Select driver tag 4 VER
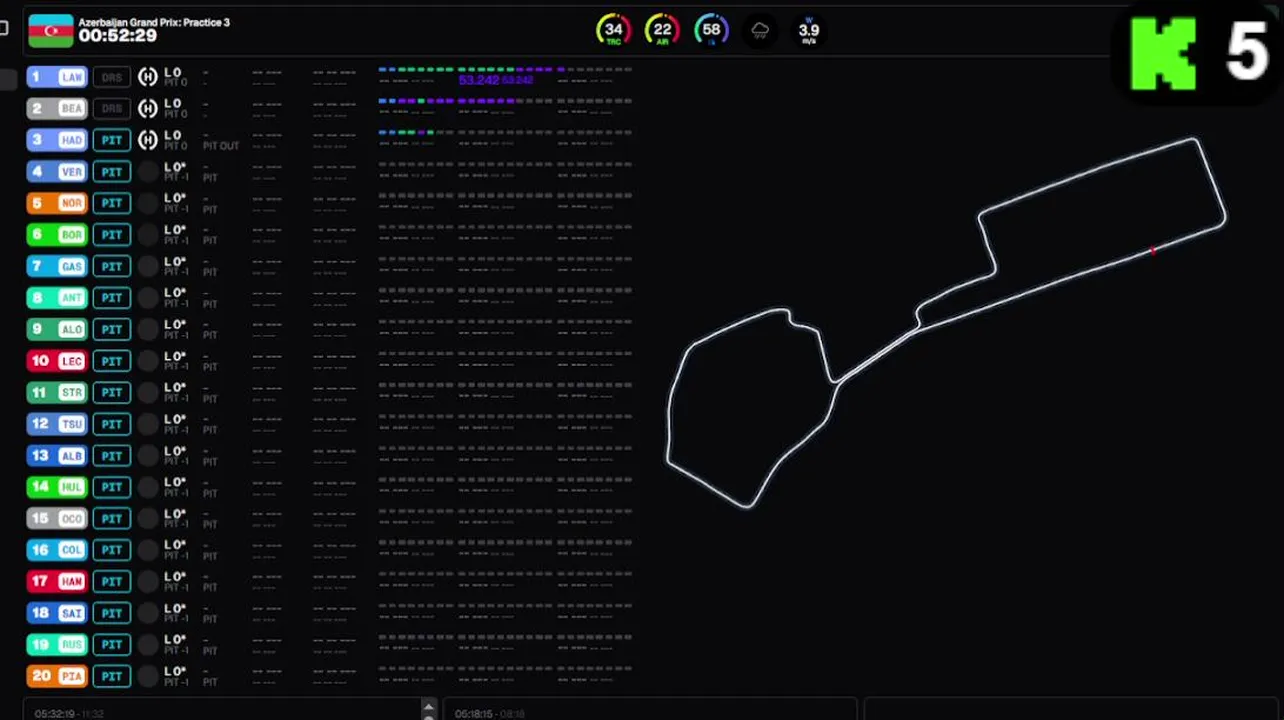The image size is (1284, 720). click(x=57, y=172)
